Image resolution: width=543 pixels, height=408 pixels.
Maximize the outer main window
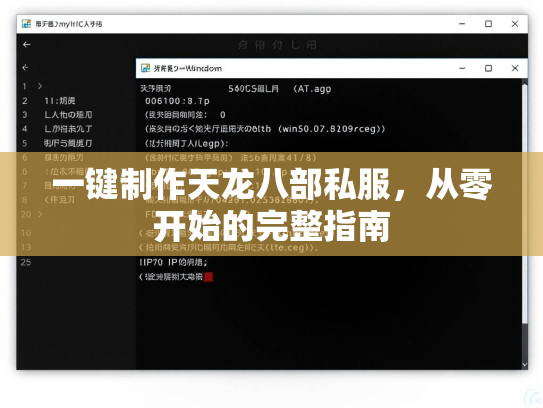[488, 24]
